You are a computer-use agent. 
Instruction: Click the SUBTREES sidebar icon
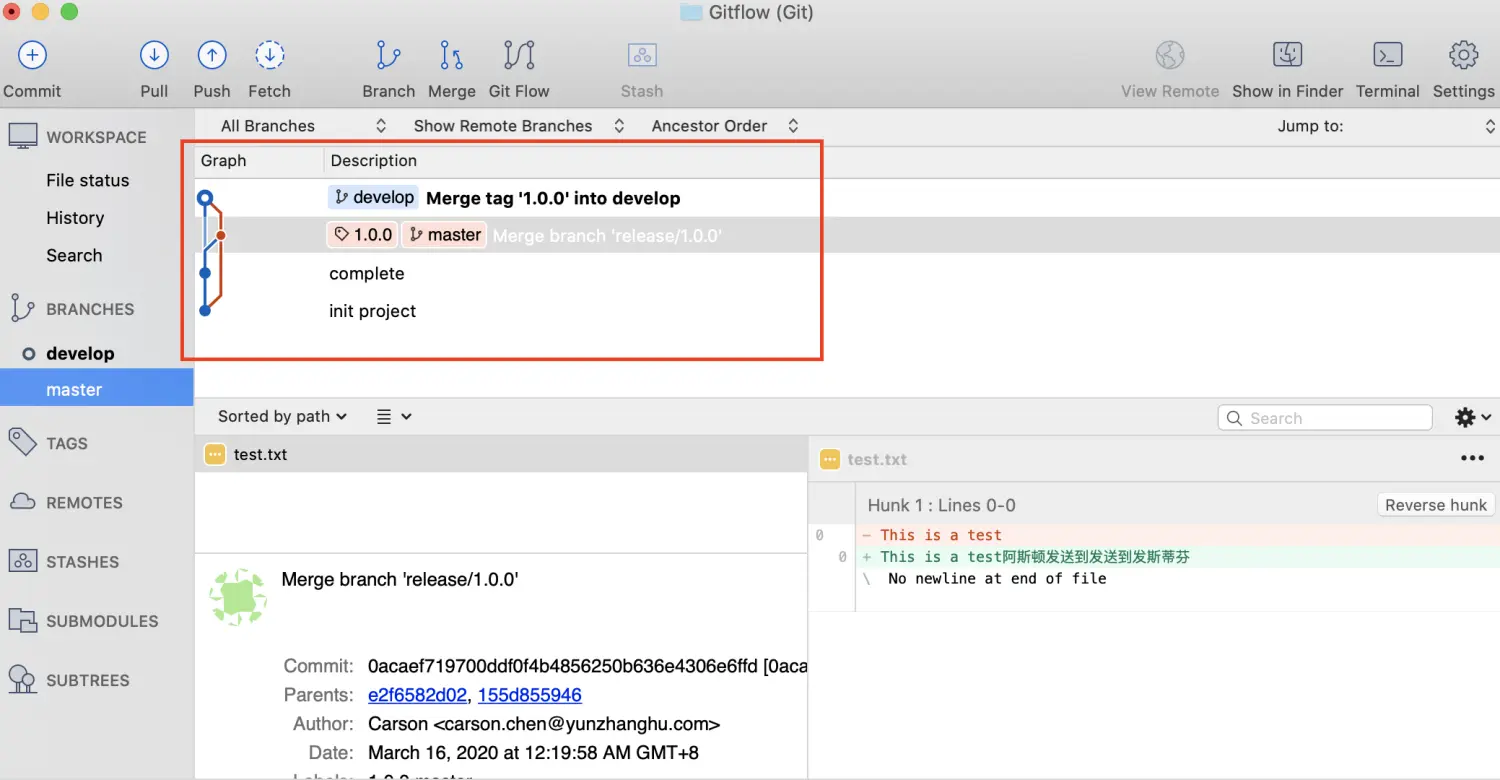[23, 679]
